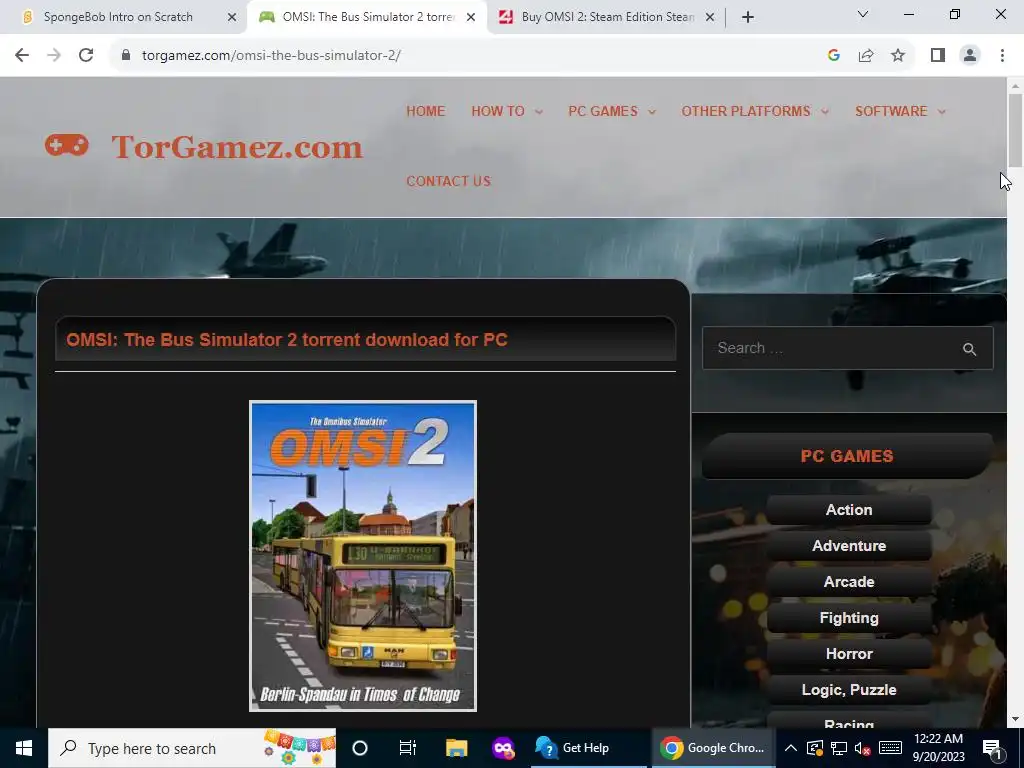Open the SOFTWARE menu item
Screen dimensions: 1024x768
click(x=891, y=111)
